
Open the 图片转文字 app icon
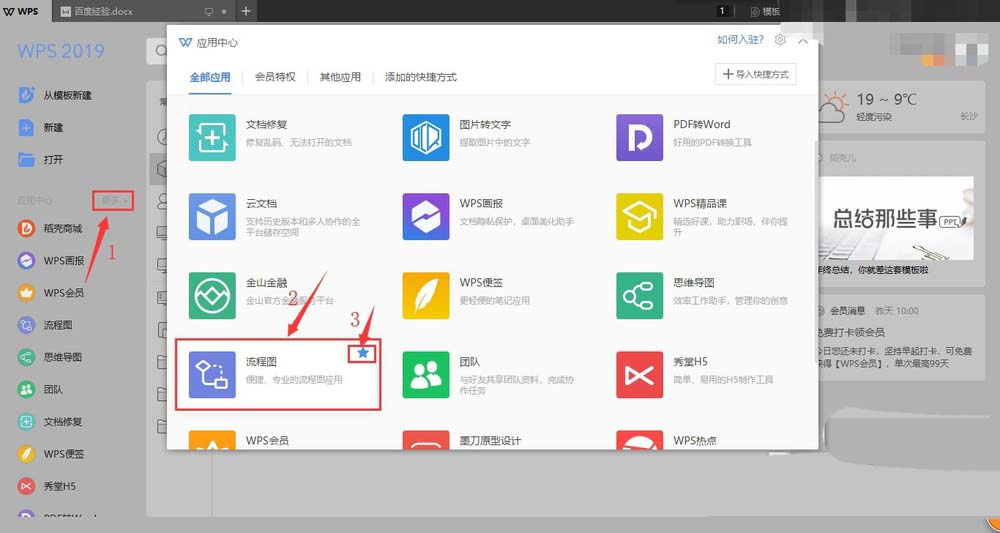pyautogui.click(x=426, y=138)
